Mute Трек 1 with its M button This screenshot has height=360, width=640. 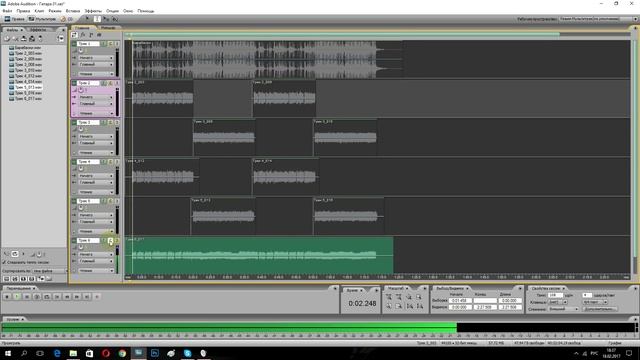tap(104, 43)
